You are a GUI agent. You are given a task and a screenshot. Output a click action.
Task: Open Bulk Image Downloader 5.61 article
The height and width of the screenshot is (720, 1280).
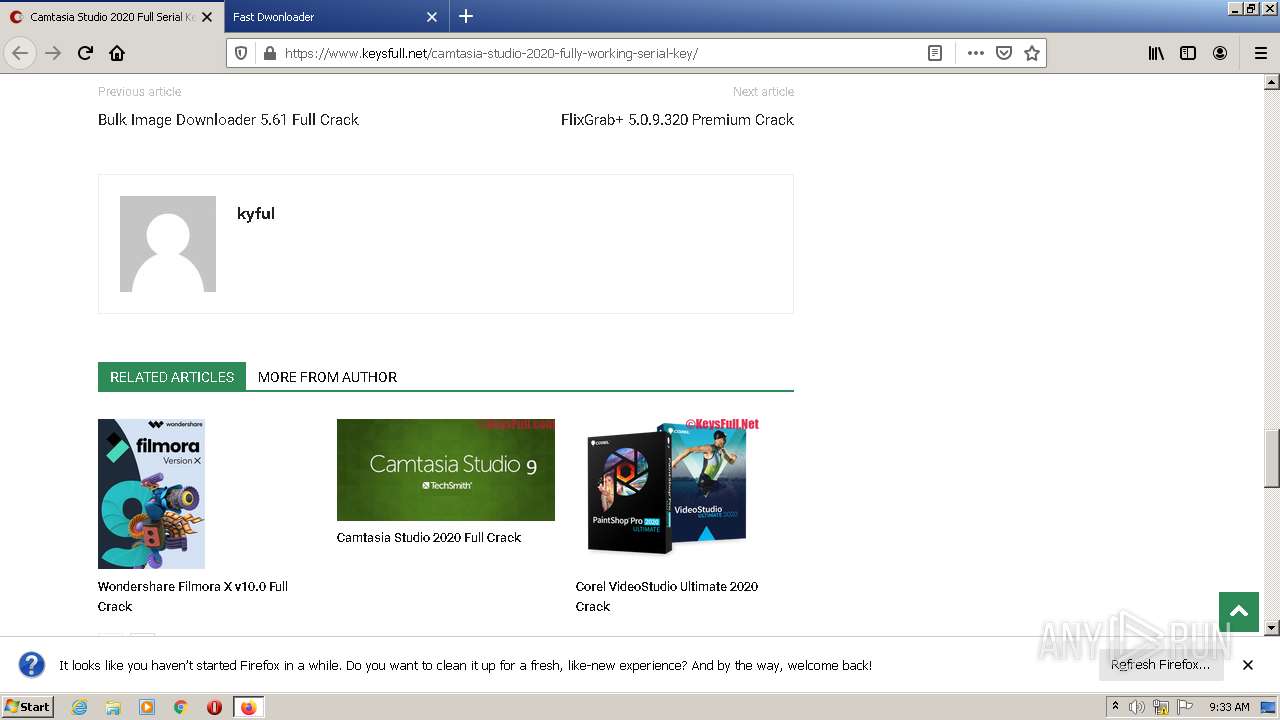coord(228,120)
